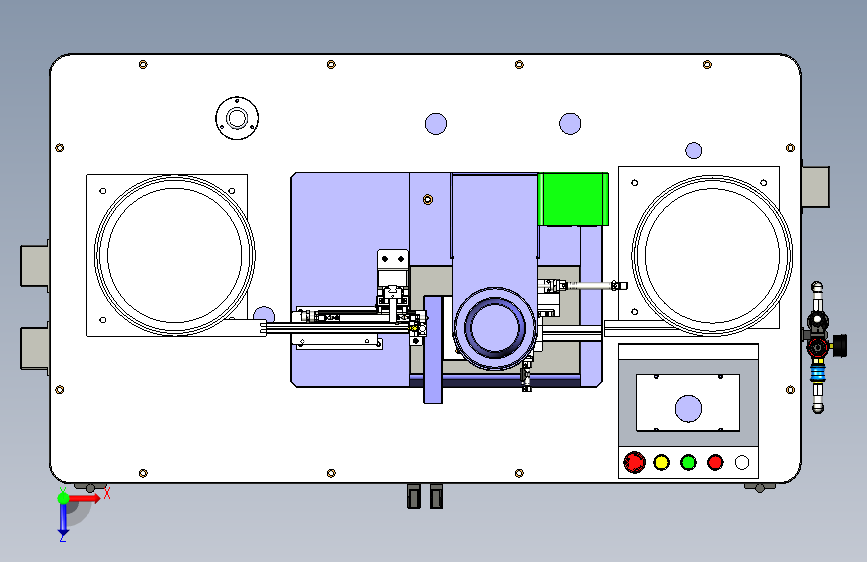Pick the green push button on control panel

pos(688,462)
